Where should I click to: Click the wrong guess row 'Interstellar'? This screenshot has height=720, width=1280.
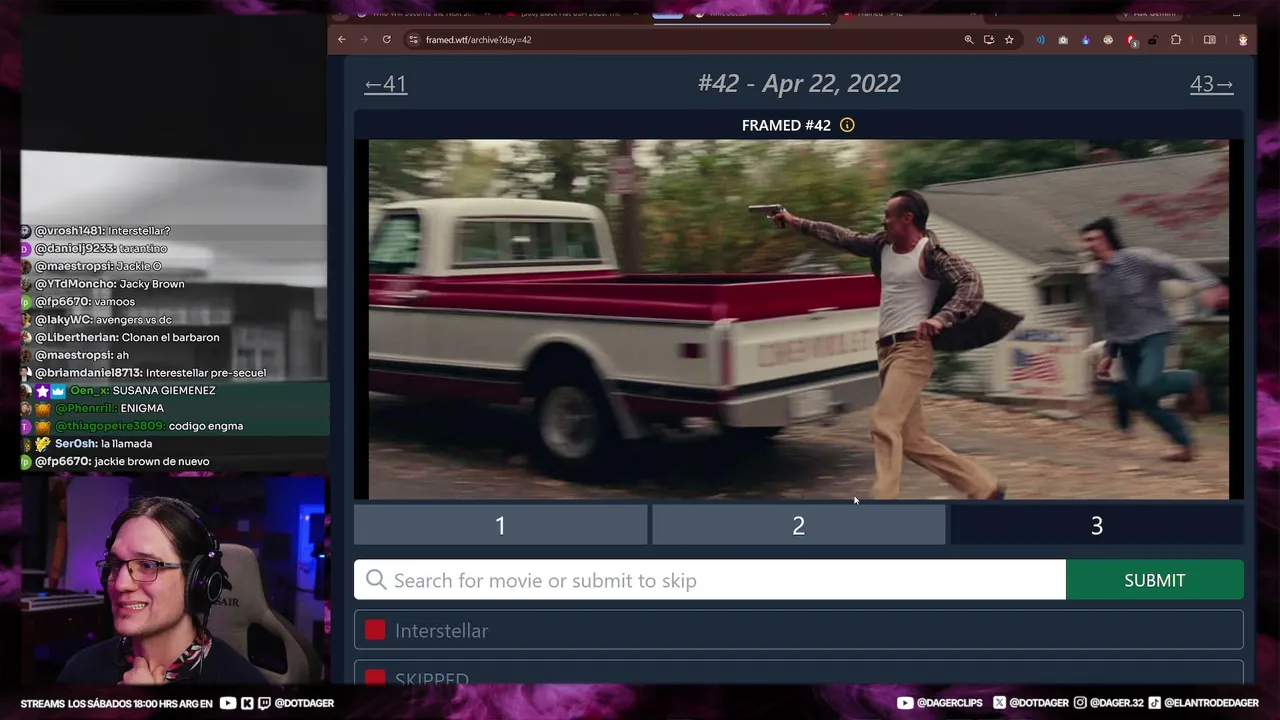tap(799, 630)
